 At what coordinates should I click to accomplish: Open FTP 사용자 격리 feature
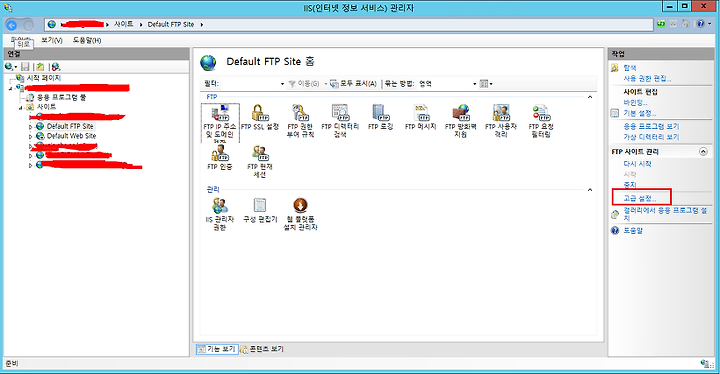501,122
